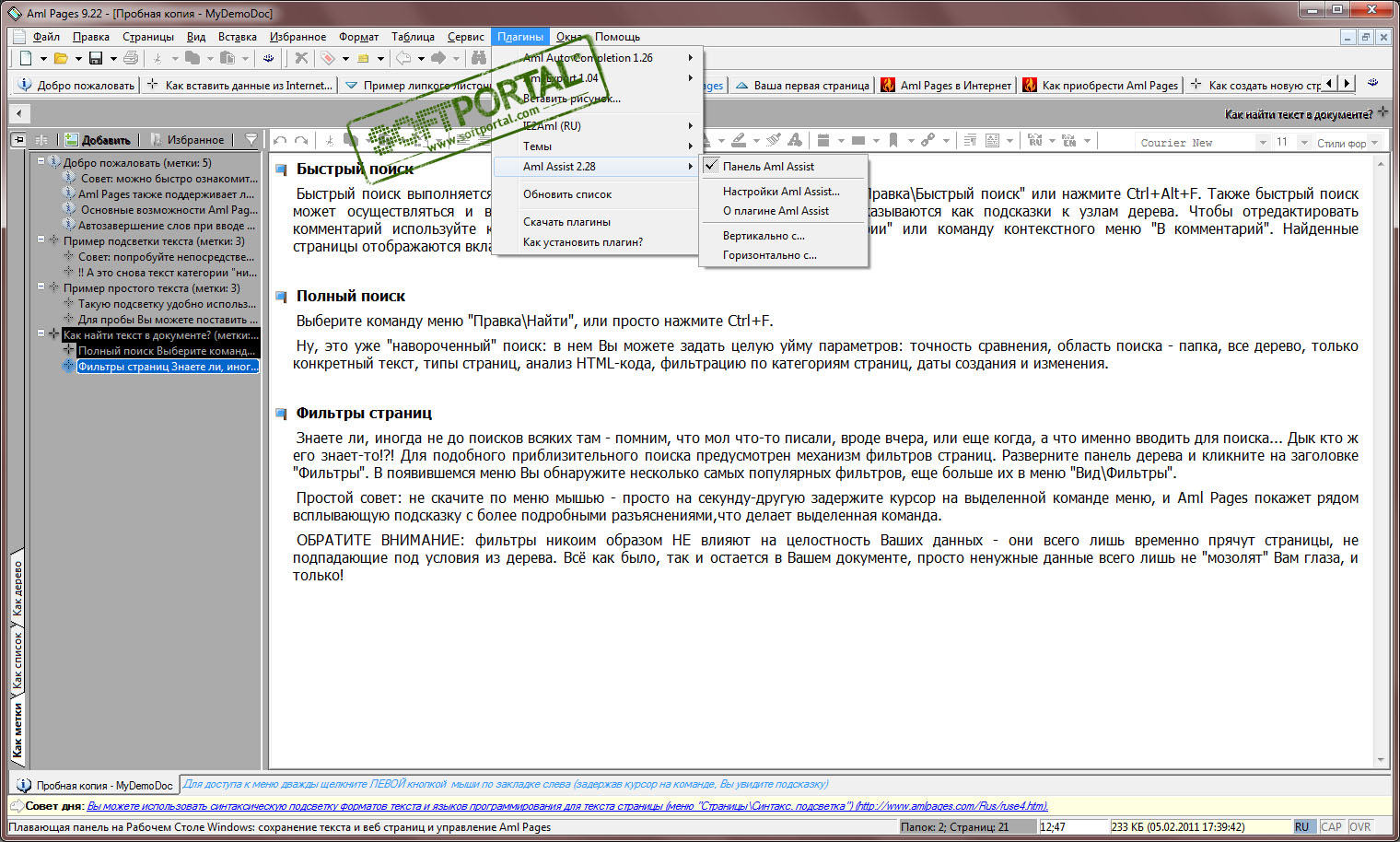Undo with the curved left arrow icon

click(280, 141)
